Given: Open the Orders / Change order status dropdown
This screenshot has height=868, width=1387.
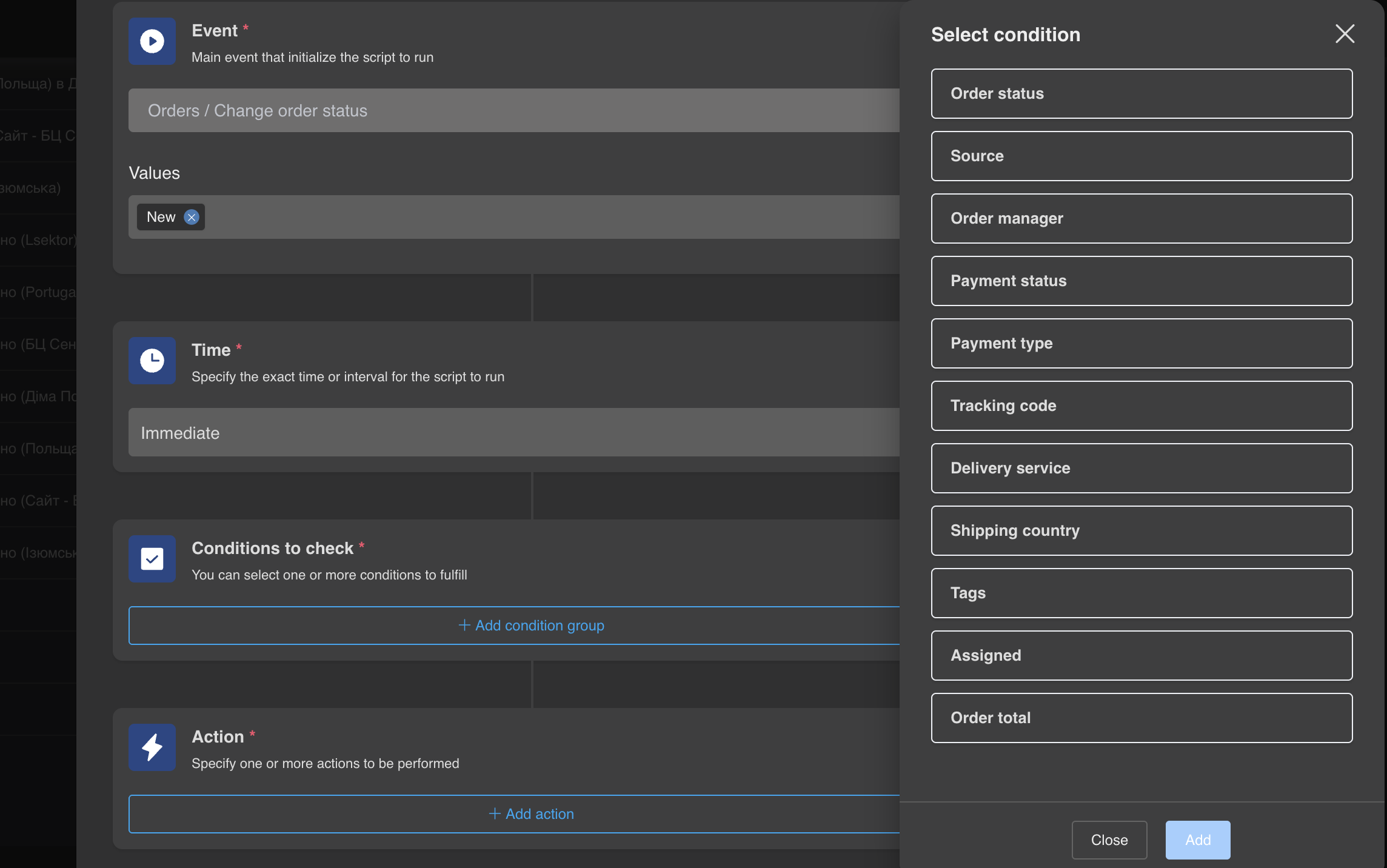Looking at the screenshot, I should (x=513, y=111).
